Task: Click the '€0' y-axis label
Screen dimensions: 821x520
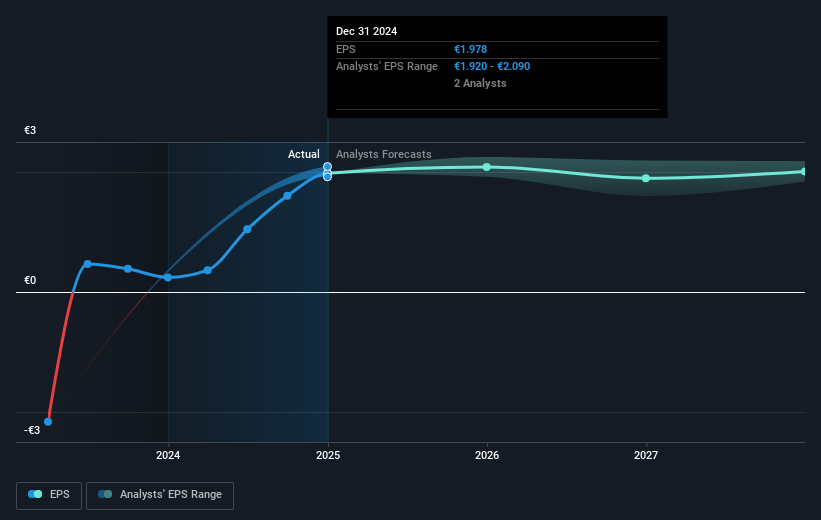Action: point(30,280)
